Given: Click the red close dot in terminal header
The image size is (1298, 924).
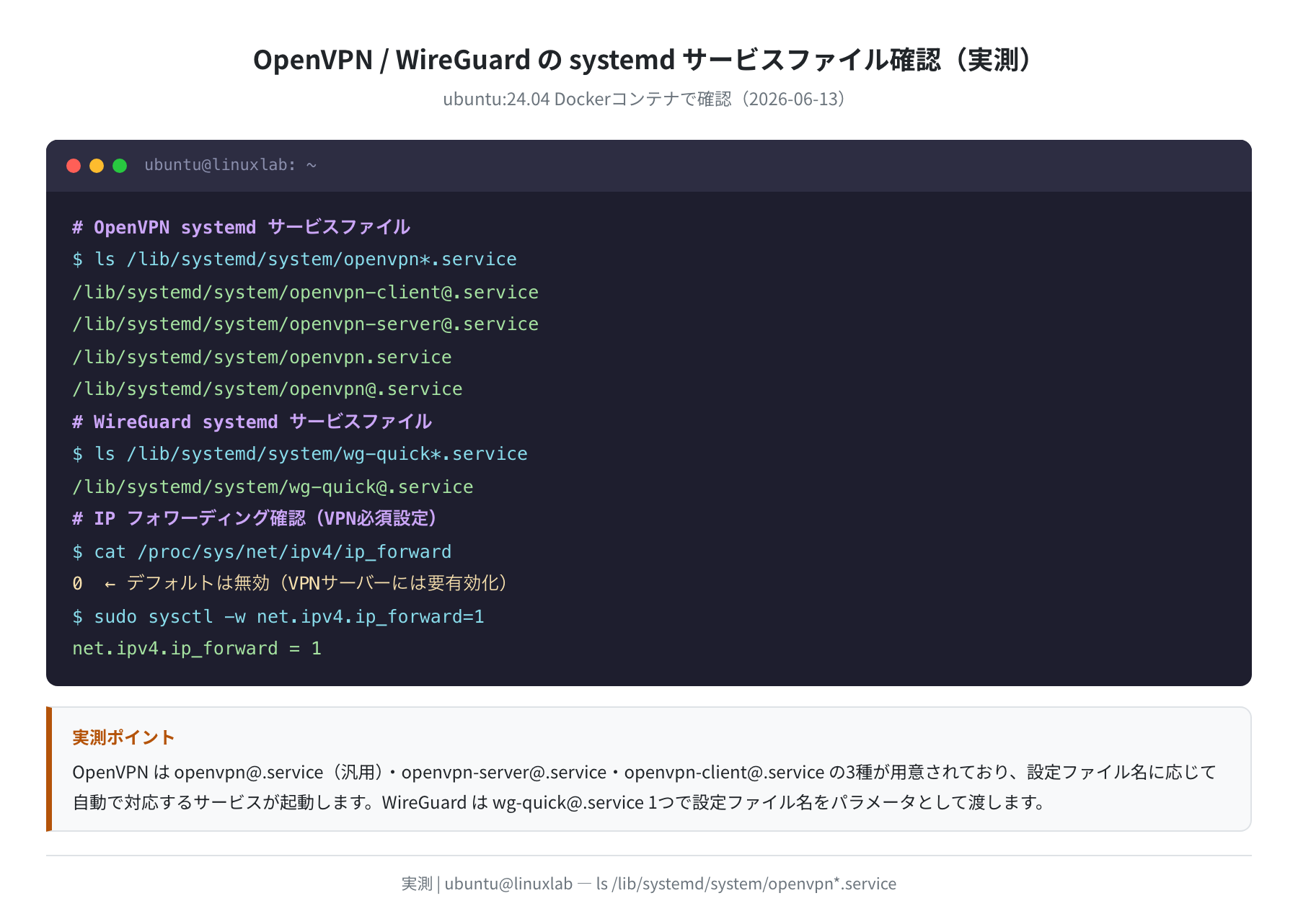Looking at the screenshot, I should click(x=74, y=166).
